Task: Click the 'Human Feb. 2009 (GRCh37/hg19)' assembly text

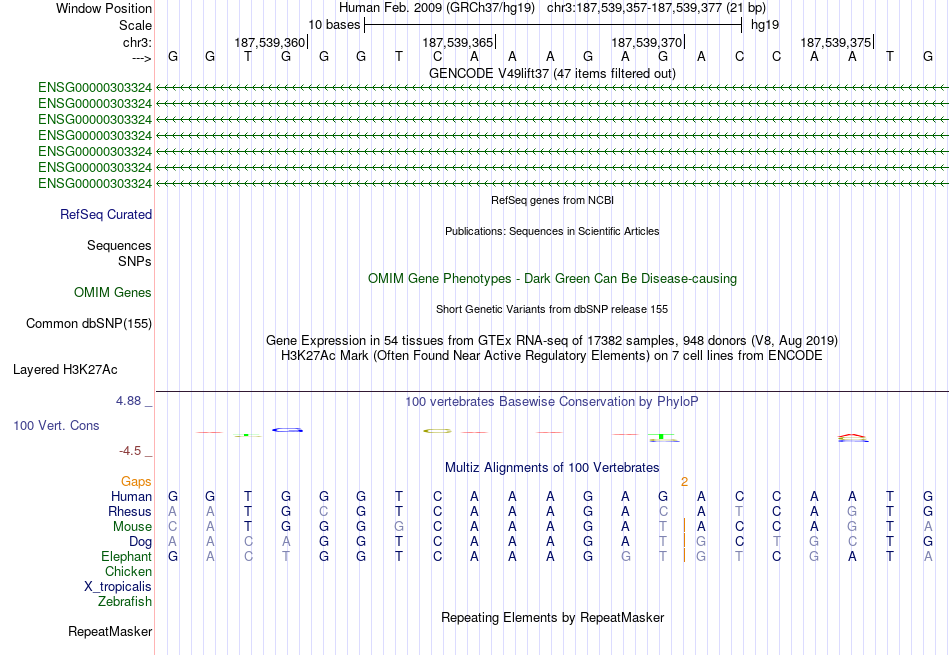Action: (437, 8)
